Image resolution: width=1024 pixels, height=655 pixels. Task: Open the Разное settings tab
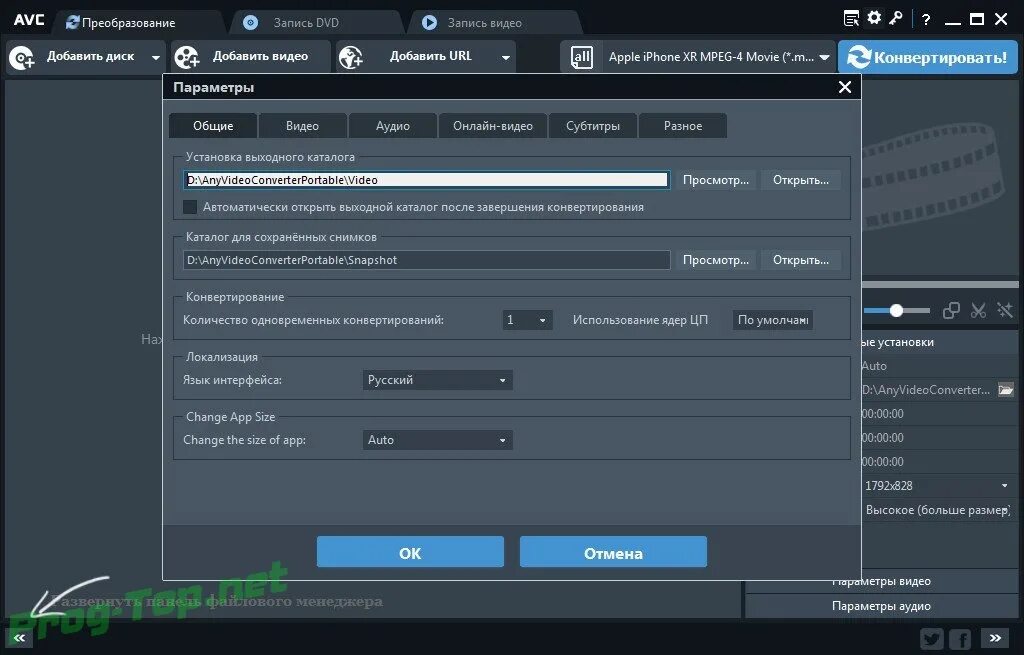tap(683, 125)
